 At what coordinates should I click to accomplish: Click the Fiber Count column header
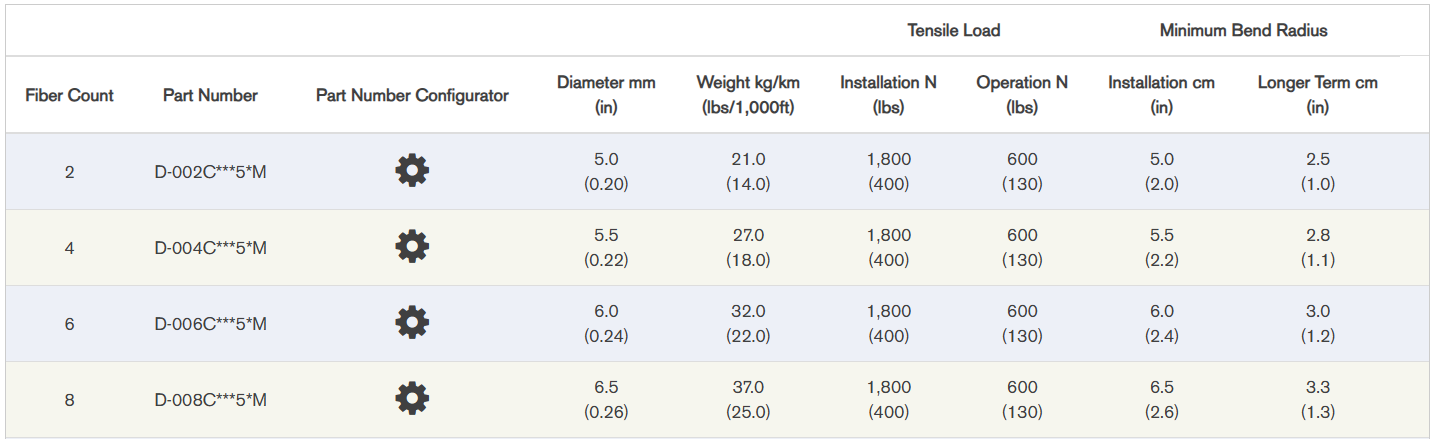click(69, 95)
